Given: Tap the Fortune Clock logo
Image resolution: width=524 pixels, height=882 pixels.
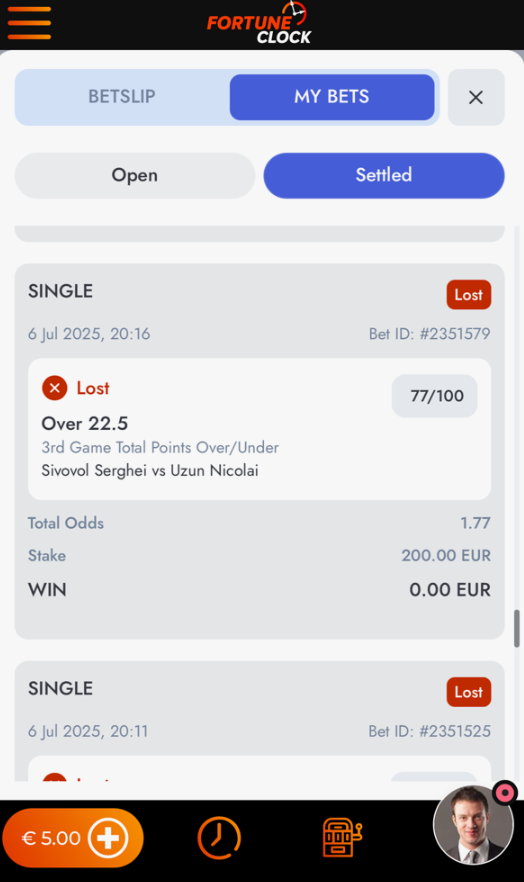Looking at the screenshot, I should pos(259,24).
